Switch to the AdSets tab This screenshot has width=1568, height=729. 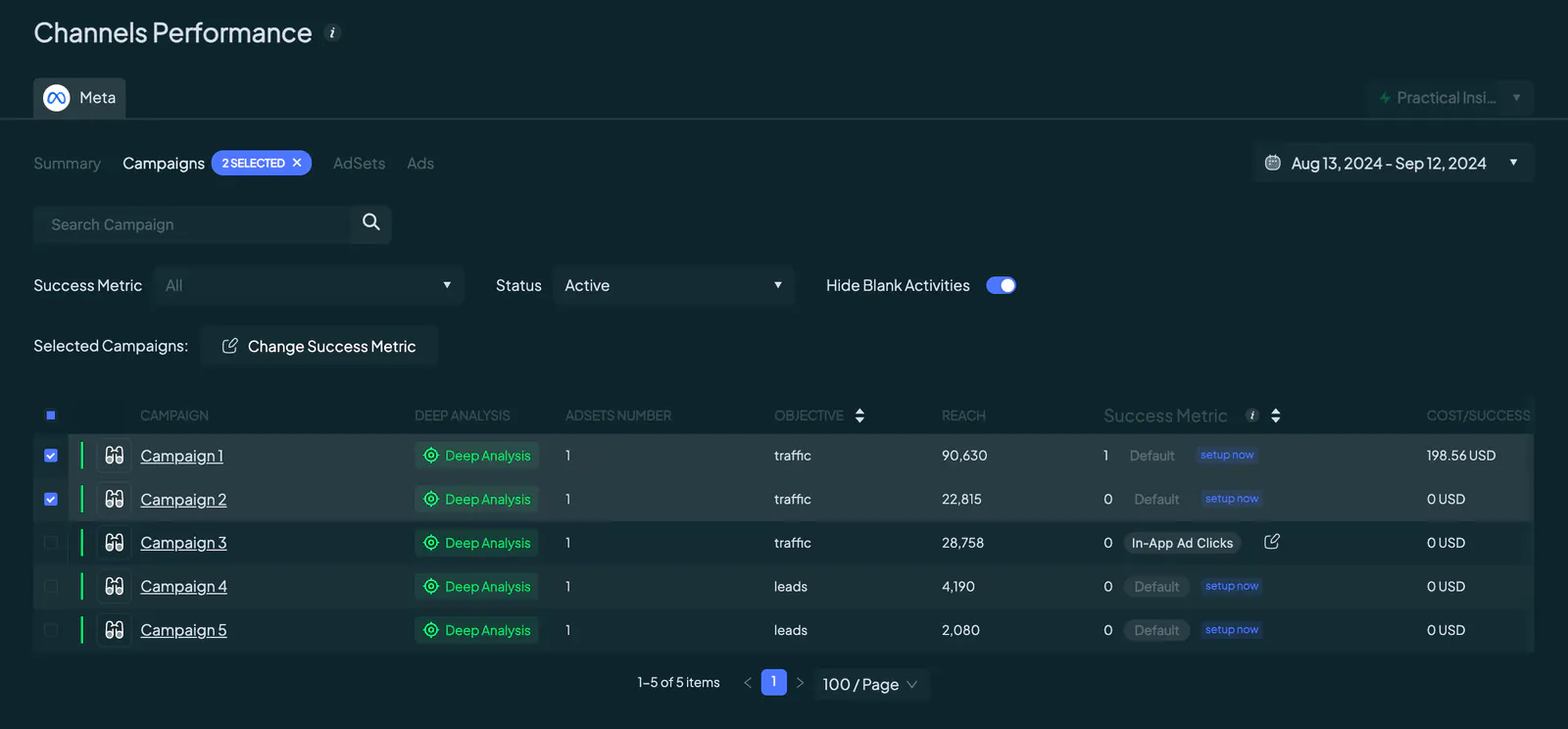[x=359, y=164]
